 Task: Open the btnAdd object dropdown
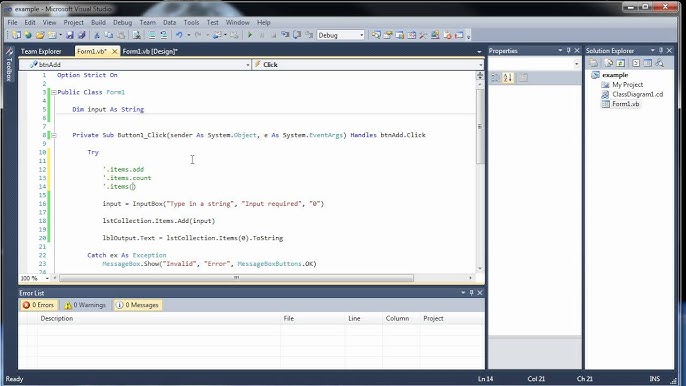coord(135,64)
